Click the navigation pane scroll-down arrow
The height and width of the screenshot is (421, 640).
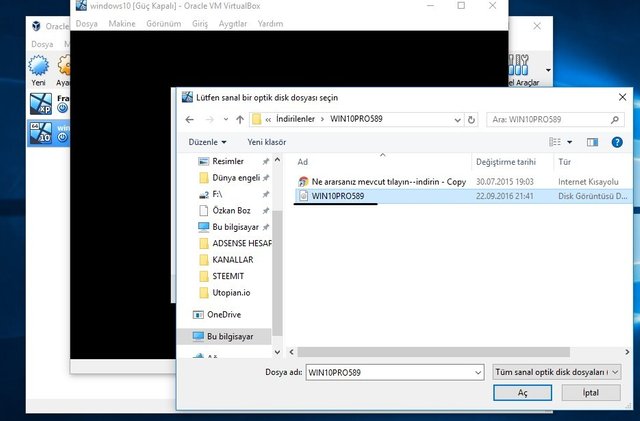pyautogui.click(x=278, y=352)
